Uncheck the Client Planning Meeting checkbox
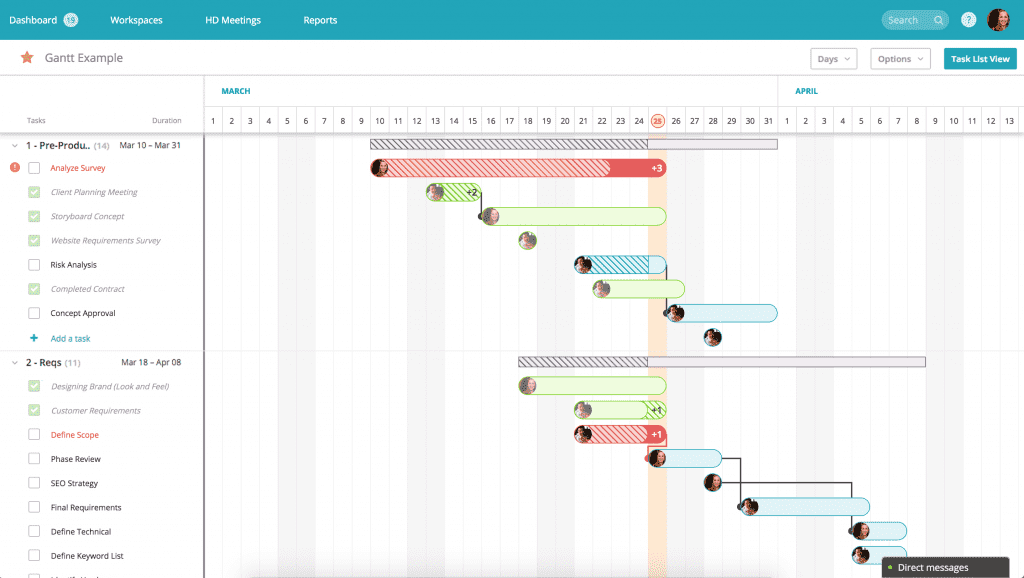The image size is (1024, 578). pyautogui.click(x=34, y=192)
